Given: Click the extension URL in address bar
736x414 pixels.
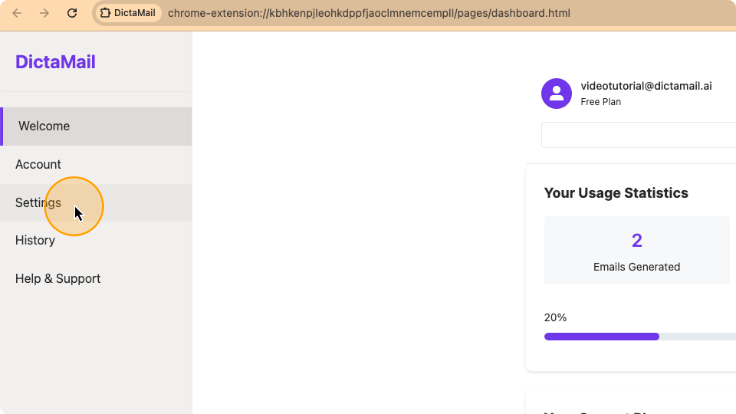Looking at the screenshot, I should [369, 13].
